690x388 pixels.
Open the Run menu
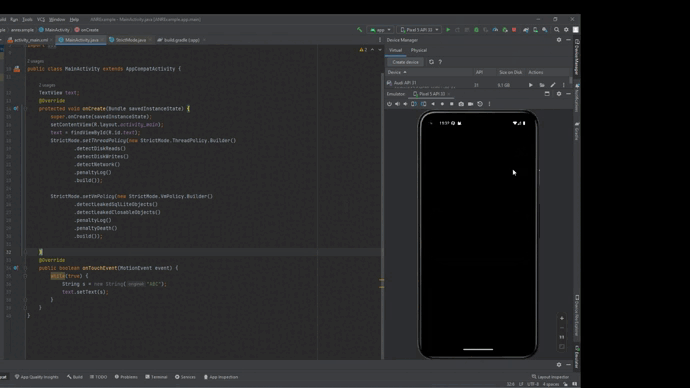coord(14,19)
